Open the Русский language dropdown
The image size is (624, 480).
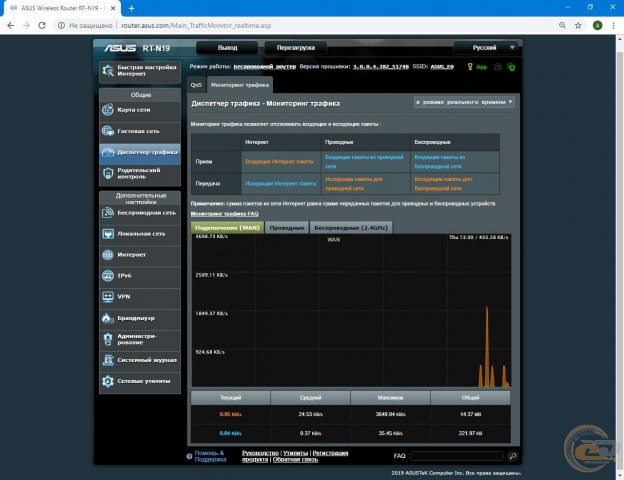point(487,48)
